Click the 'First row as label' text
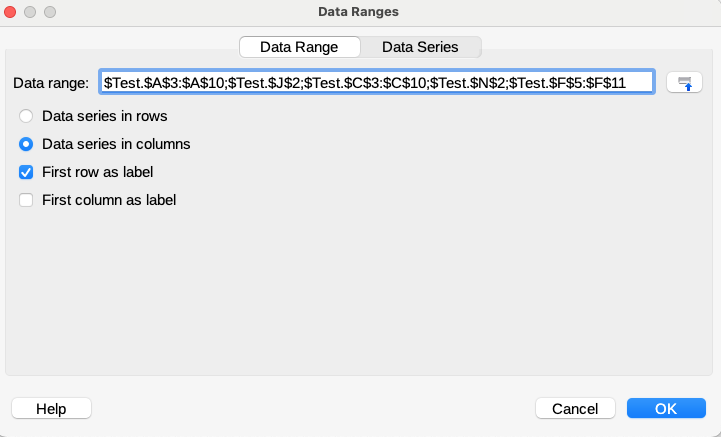This screenshot has width=721, height=437. (97, 172)
